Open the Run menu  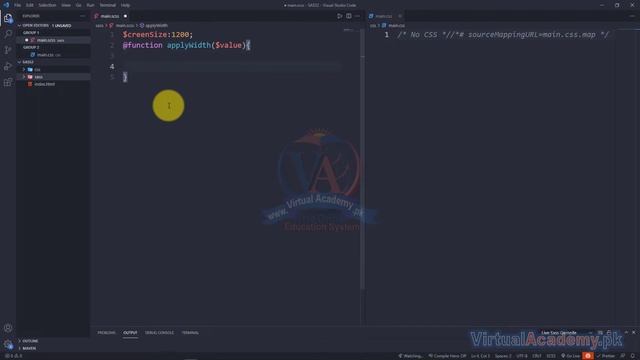[x=90, y=5]
